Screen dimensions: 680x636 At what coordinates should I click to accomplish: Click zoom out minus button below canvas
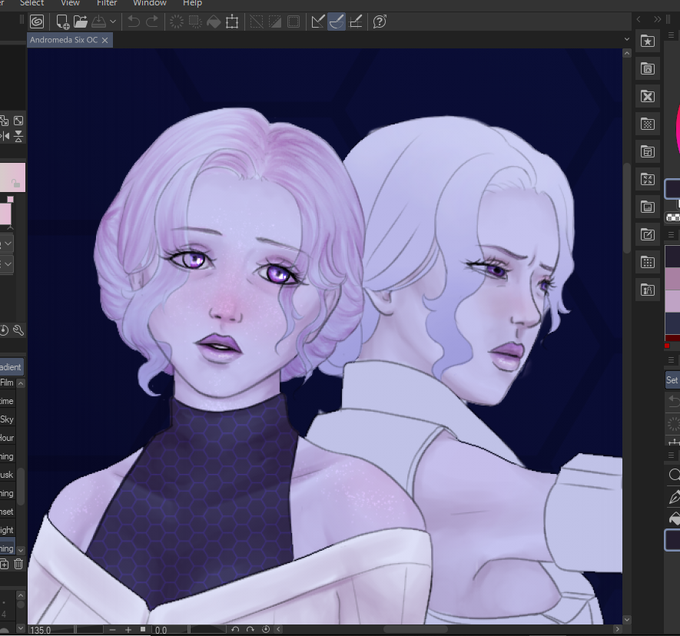[x=113, y=630]
